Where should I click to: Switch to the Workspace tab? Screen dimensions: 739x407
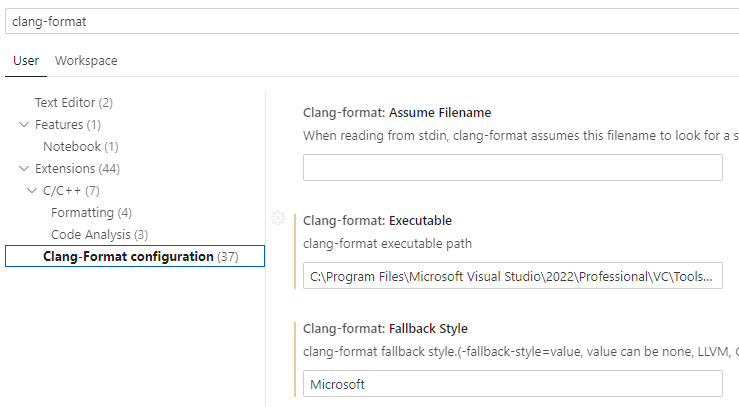click(86, 61)
